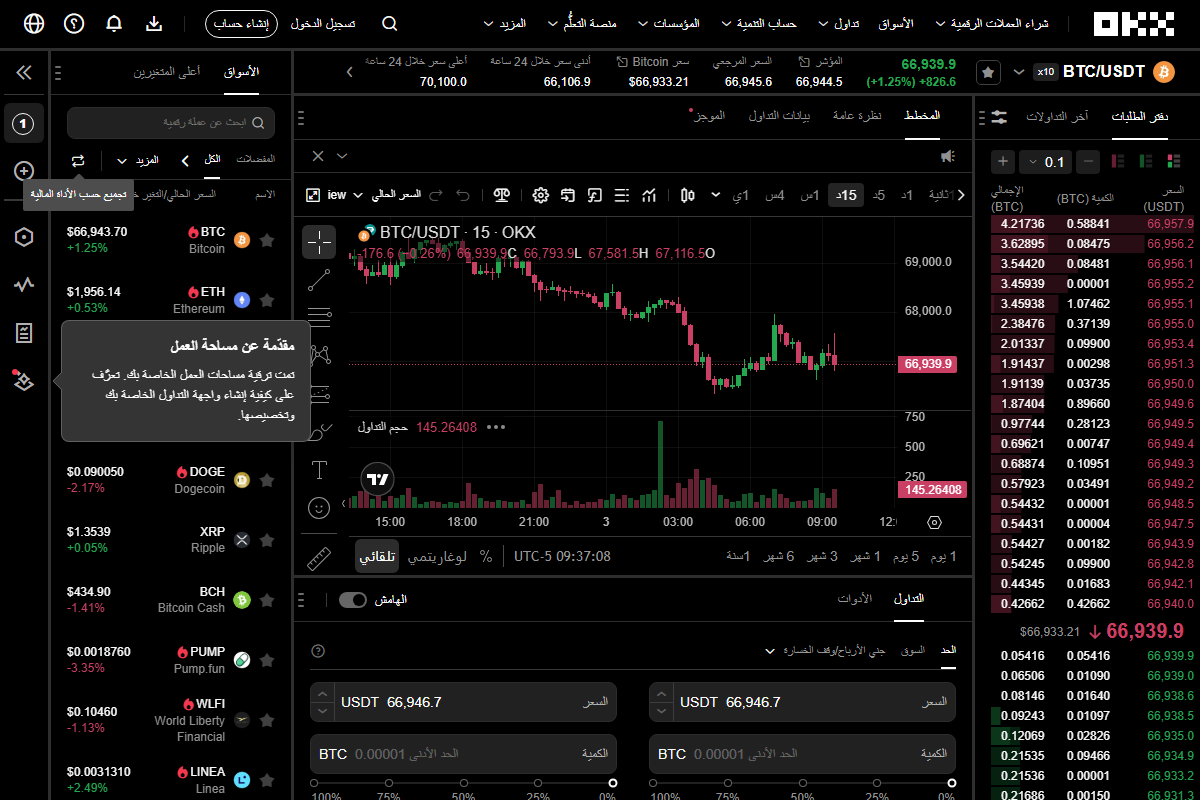Select the 1س timeframe button
This screenshot has width=1200, height=800.
(810, 195)
